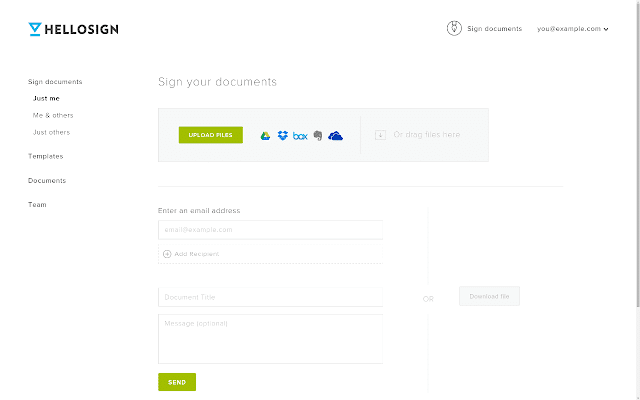Select the Evernote elephant icon

click(x=318, y=136)
